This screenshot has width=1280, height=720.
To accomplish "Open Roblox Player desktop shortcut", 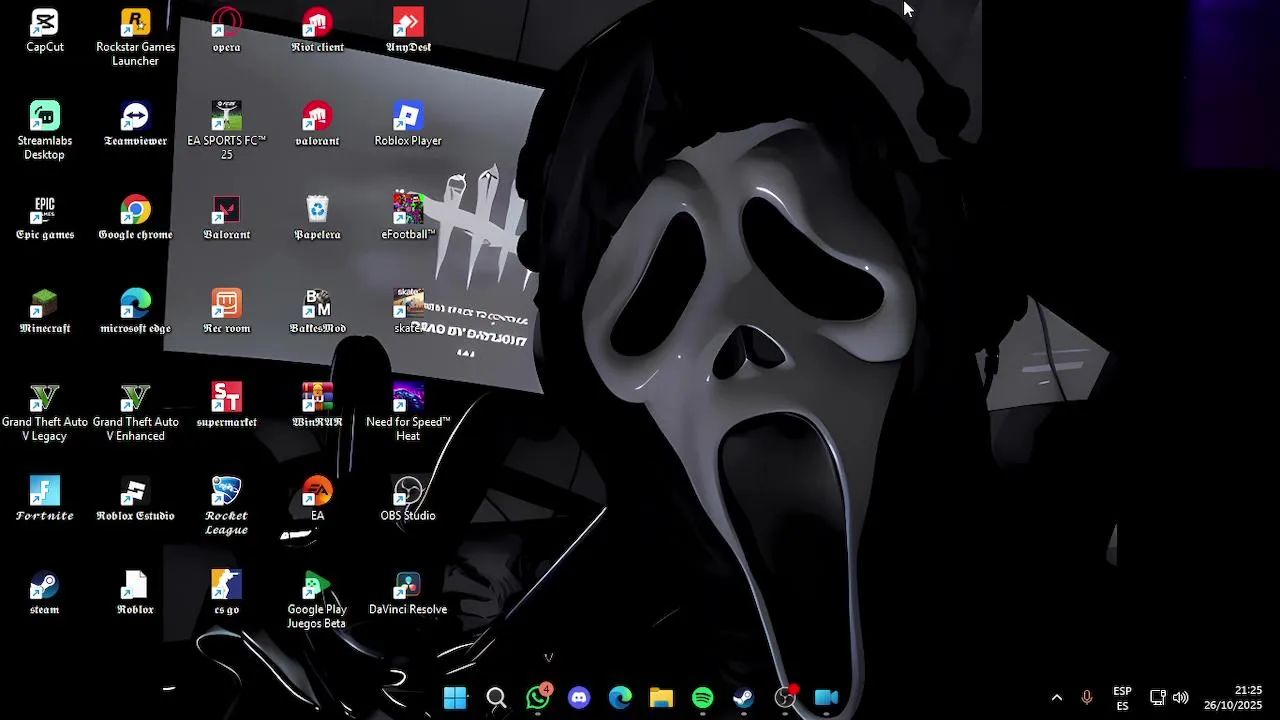I will click(x=408, y=125).
